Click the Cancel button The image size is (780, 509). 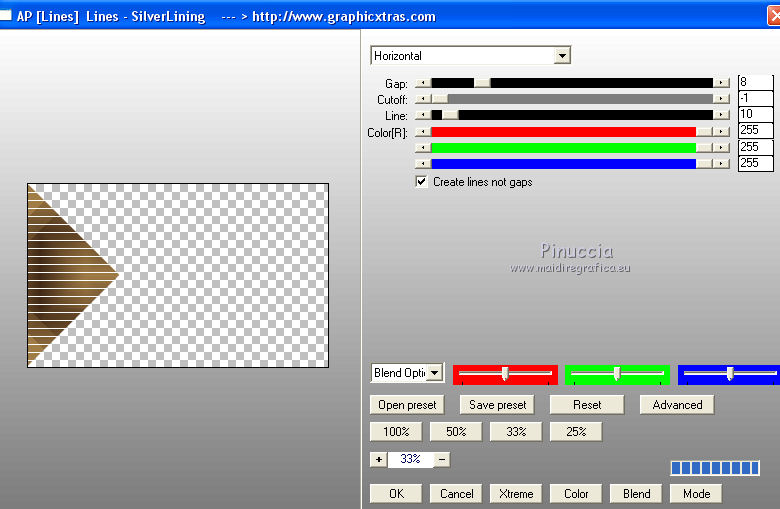coord(456,494)
